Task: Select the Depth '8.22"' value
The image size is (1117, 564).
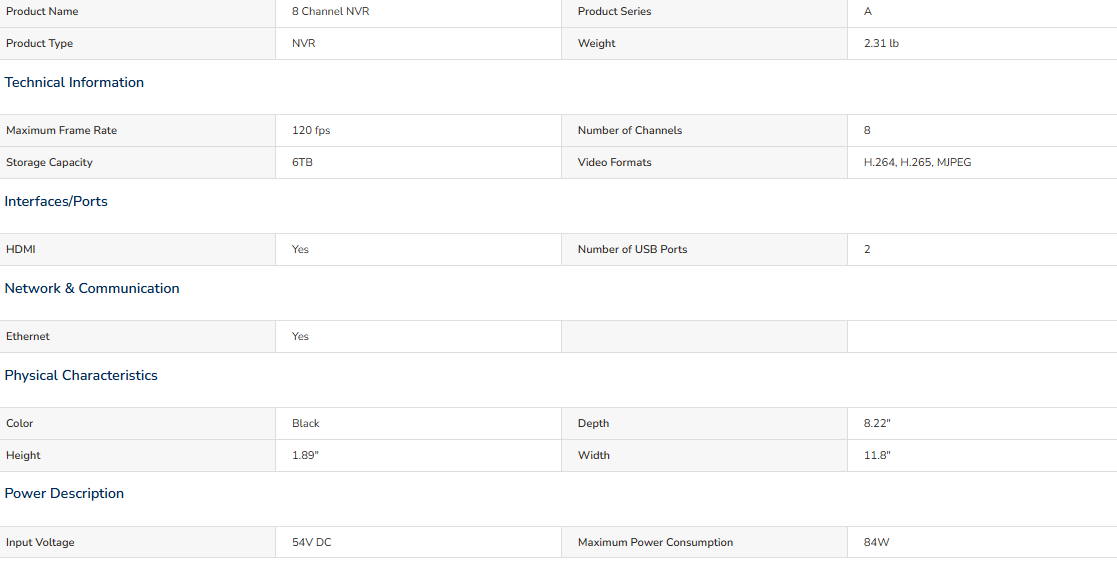Action: [x=878, y=423]
